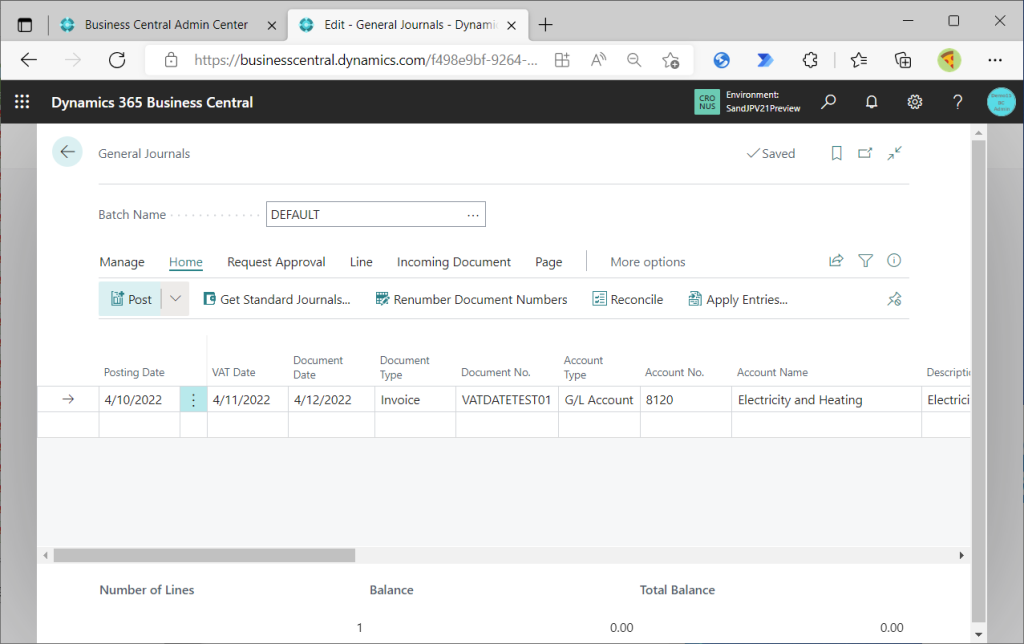Click the page's vertical scrollbar
The image size is (1024, 644).
pyautogui.click(x=978, y=380)
